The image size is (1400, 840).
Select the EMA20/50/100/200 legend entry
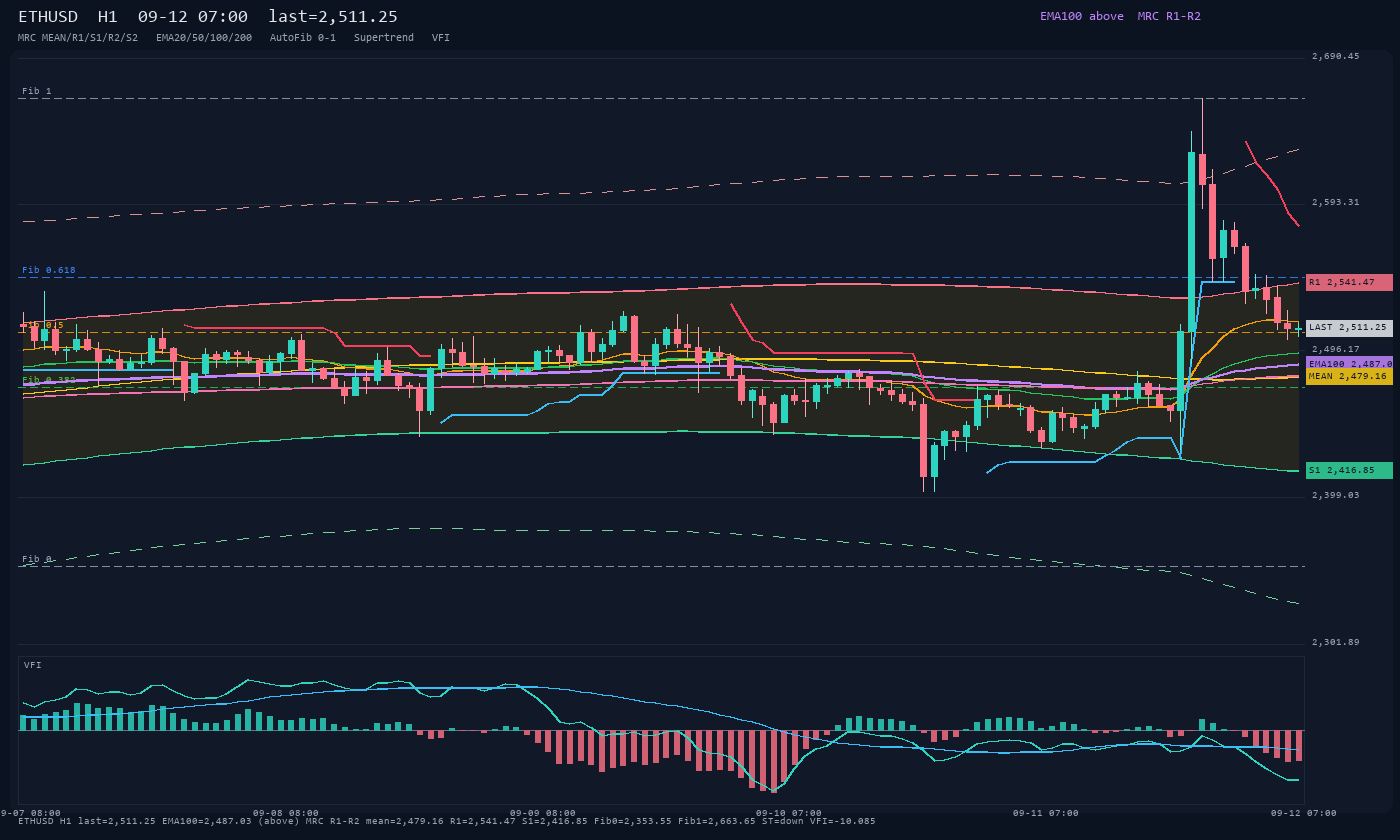(204, 37)
